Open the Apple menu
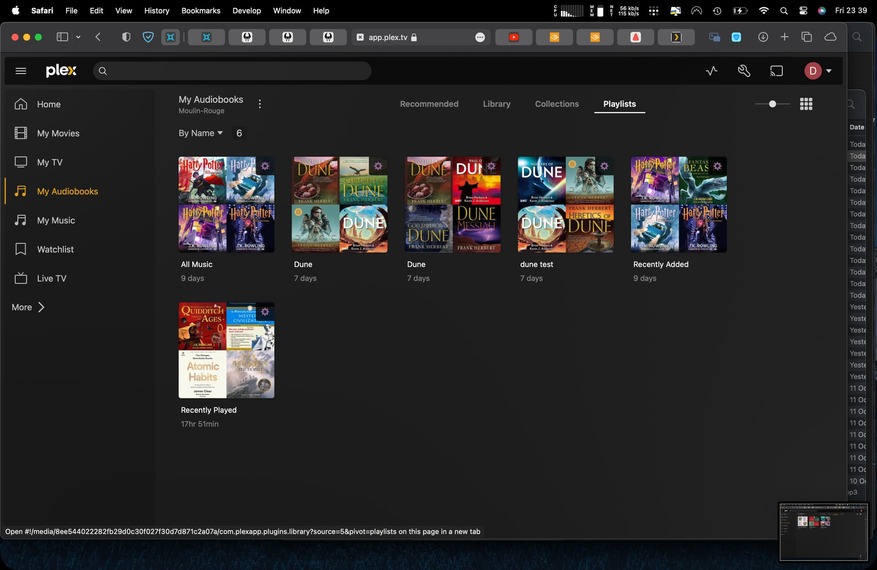877x570 pixels. click(16, 10)
